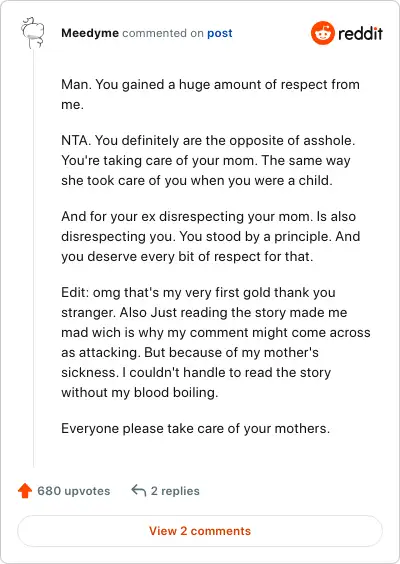
Task: Click the "View 2 comments" button
Action: (200, 531)
